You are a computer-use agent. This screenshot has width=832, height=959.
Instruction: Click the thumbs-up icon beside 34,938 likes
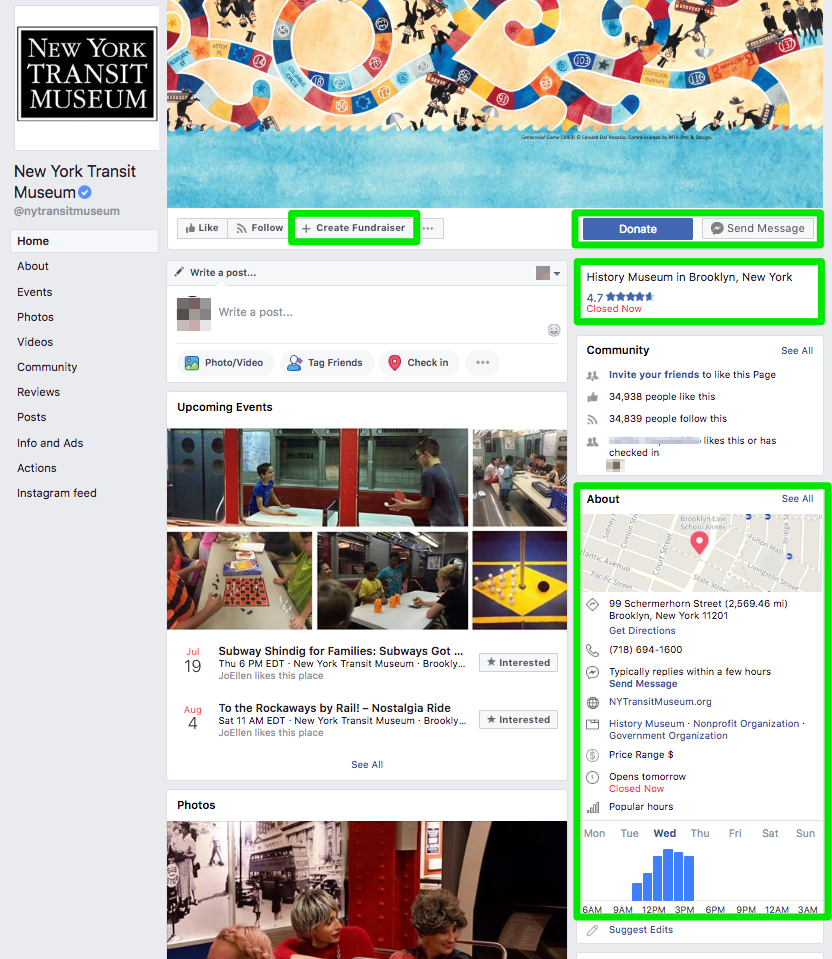592,397
